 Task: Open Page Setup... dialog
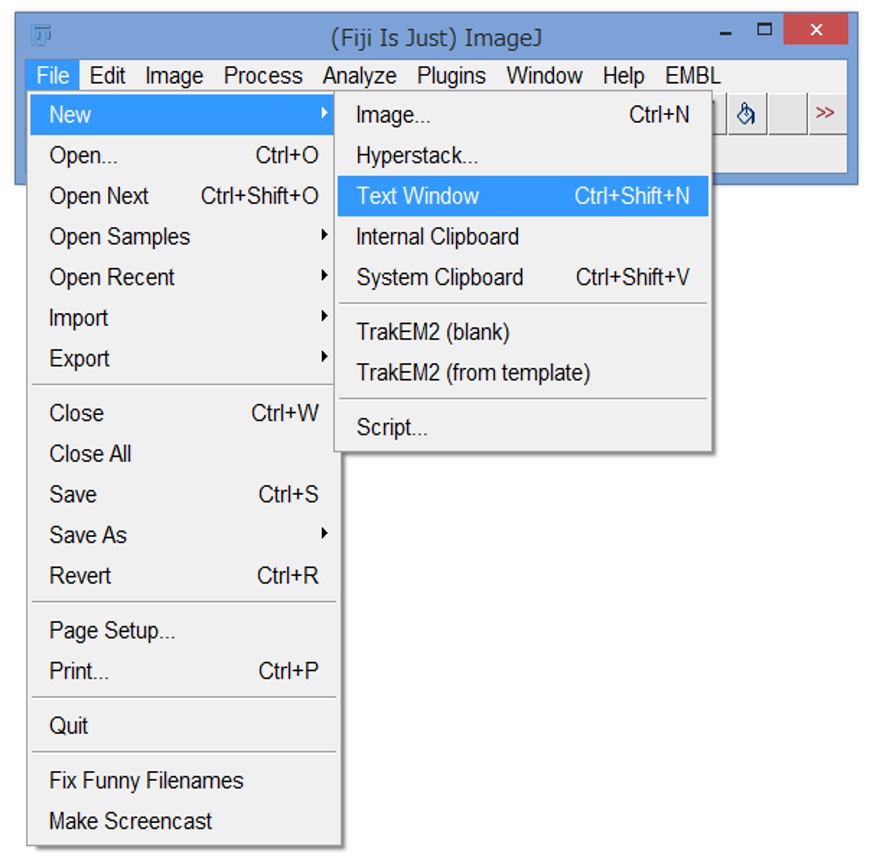182,630
